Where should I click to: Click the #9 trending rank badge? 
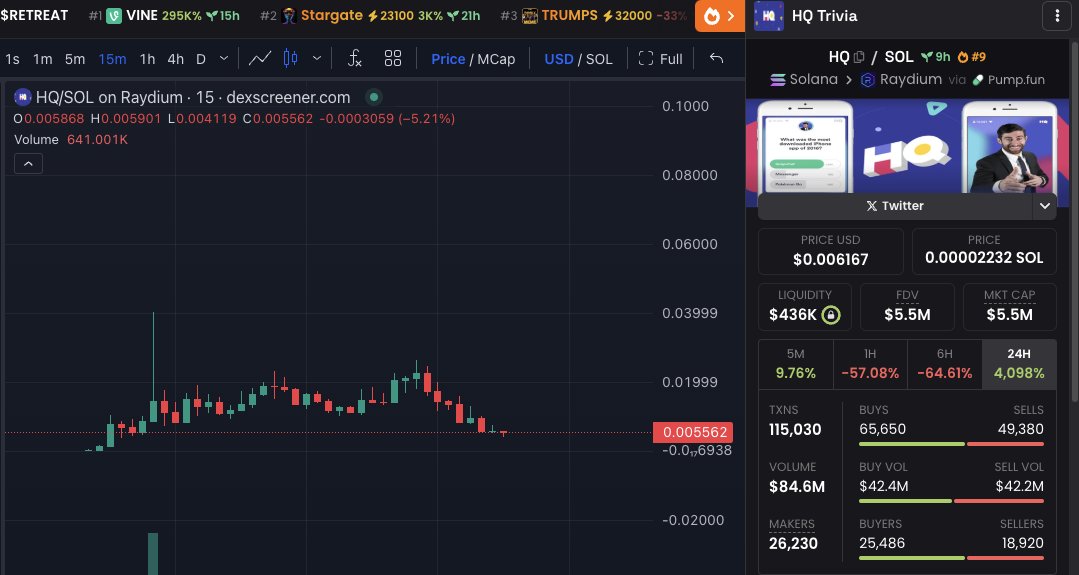pyautogui.click(x=972, y=57)
